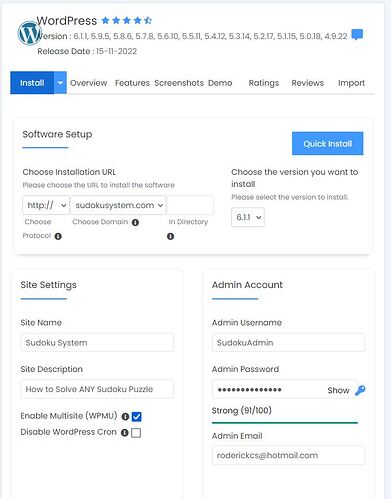Show info icon for In Directory
Image resolution: width=391 pixels, height=499 pixels.
[170, 236]
